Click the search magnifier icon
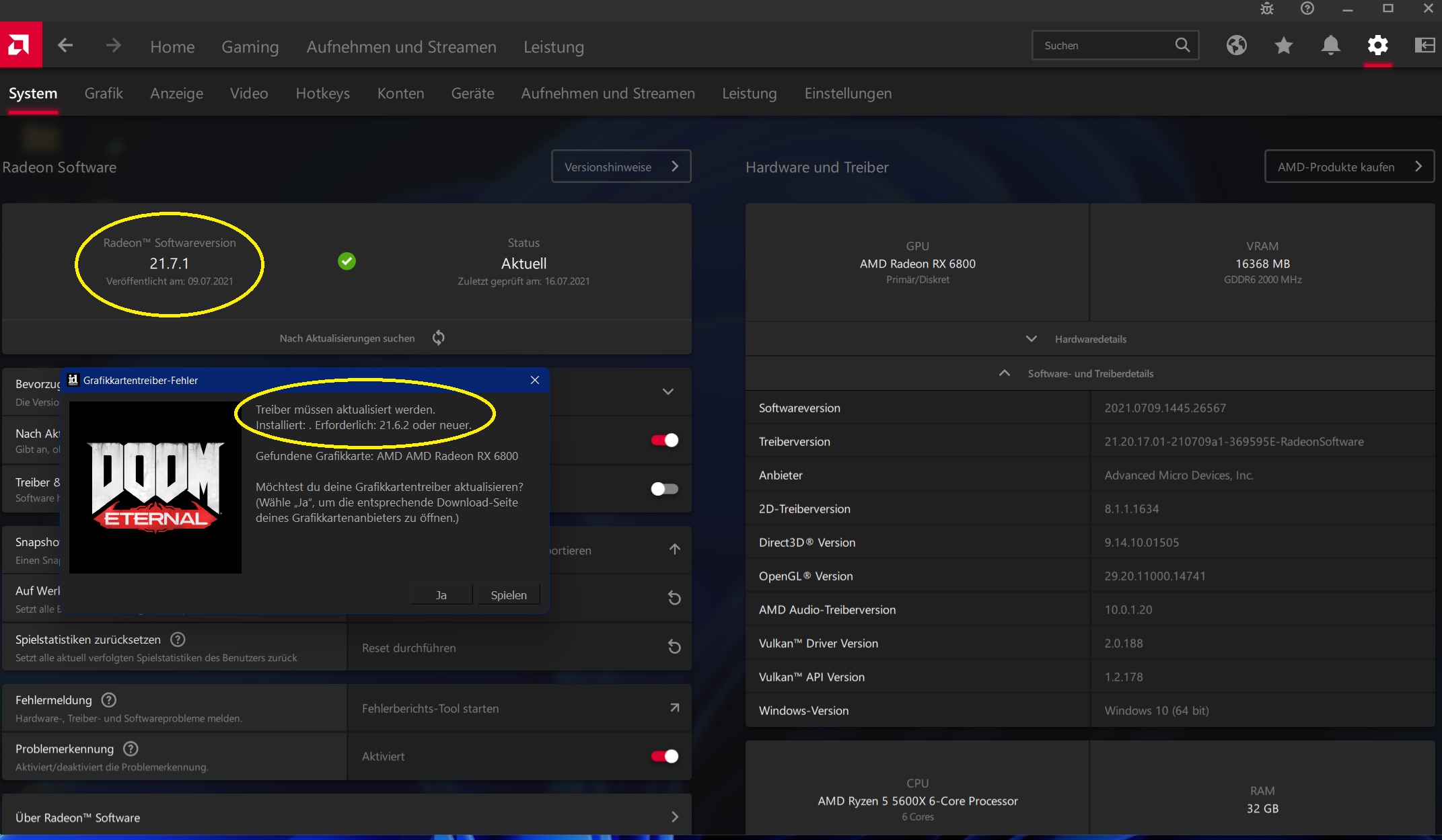Image resolution: width=1442 pixels, height=840 pixels. (1182, 45)
